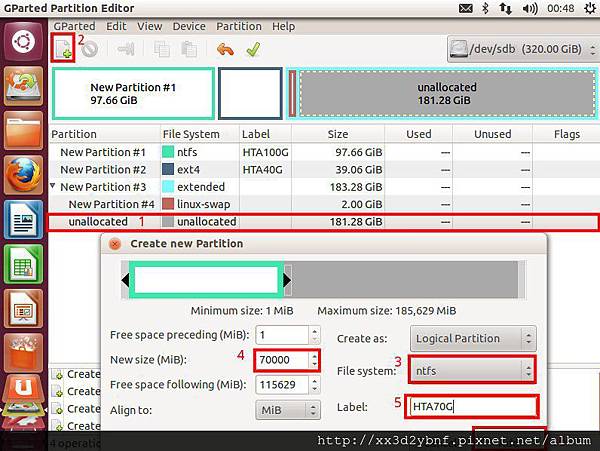
Task: Open LibreOffice Impress from the dock
Action: (x=23, y=308)
